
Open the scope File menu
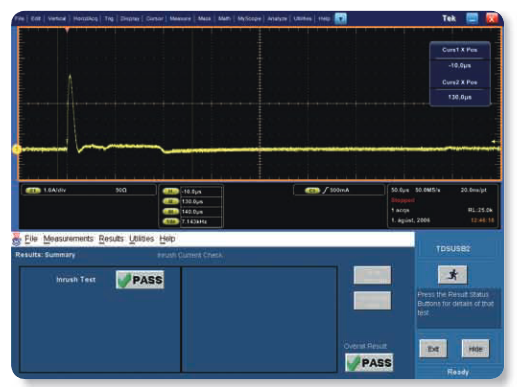19,19
